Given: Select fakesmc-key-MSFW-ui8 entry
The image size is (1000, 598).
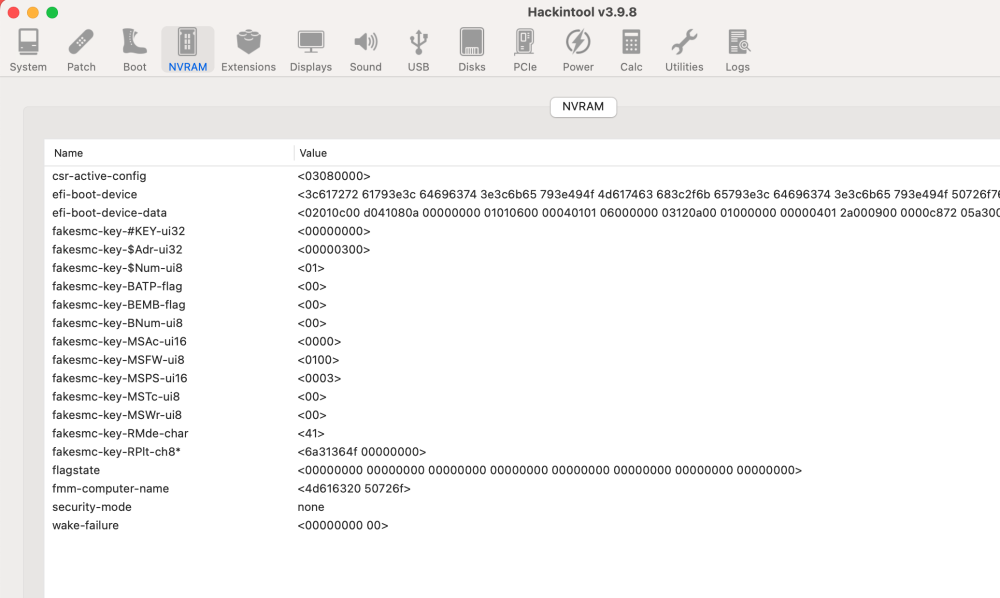Looking at the screenshot, I should tap(118, 360).
